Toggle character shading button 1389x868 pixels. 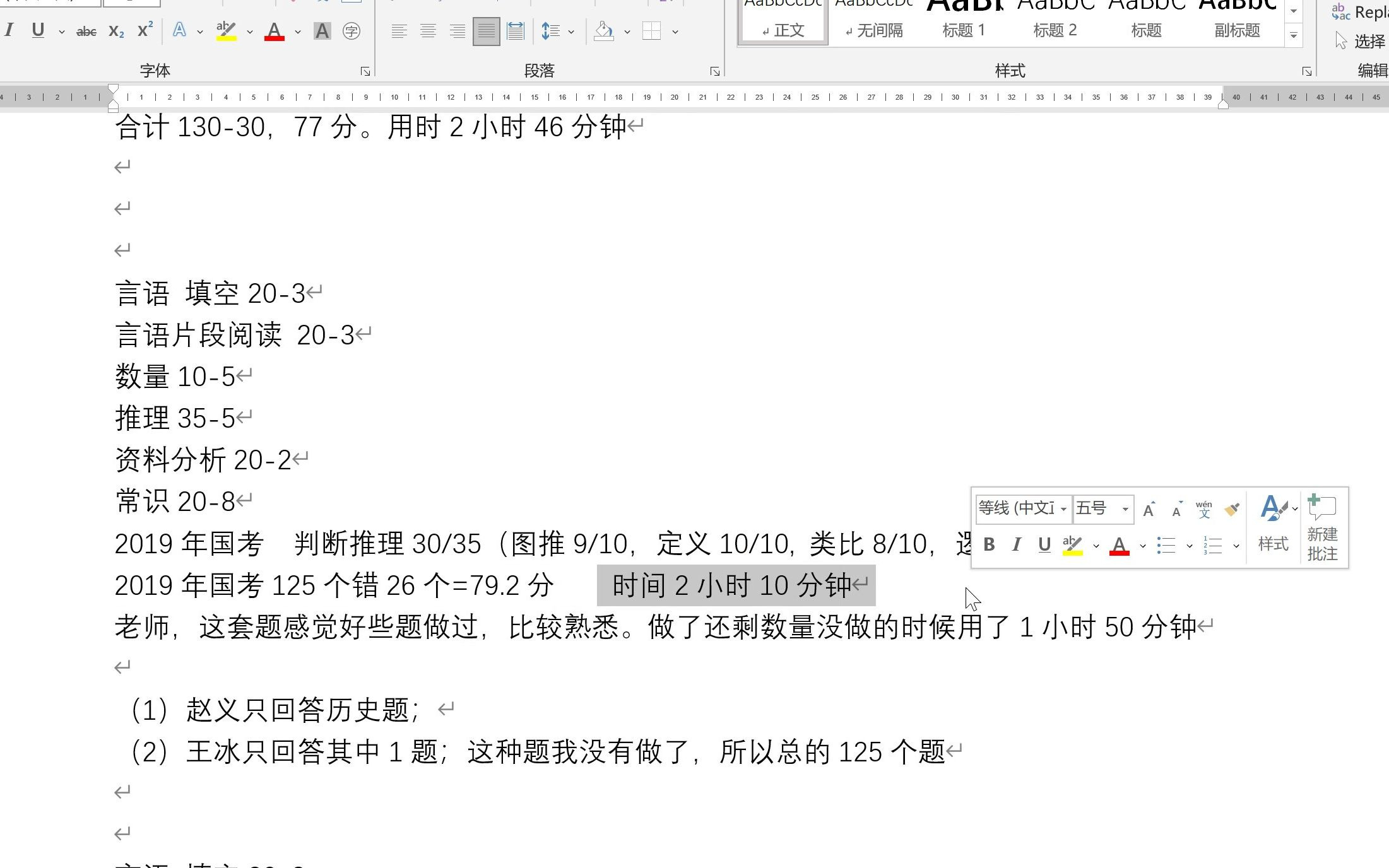(x=322, y=31)
